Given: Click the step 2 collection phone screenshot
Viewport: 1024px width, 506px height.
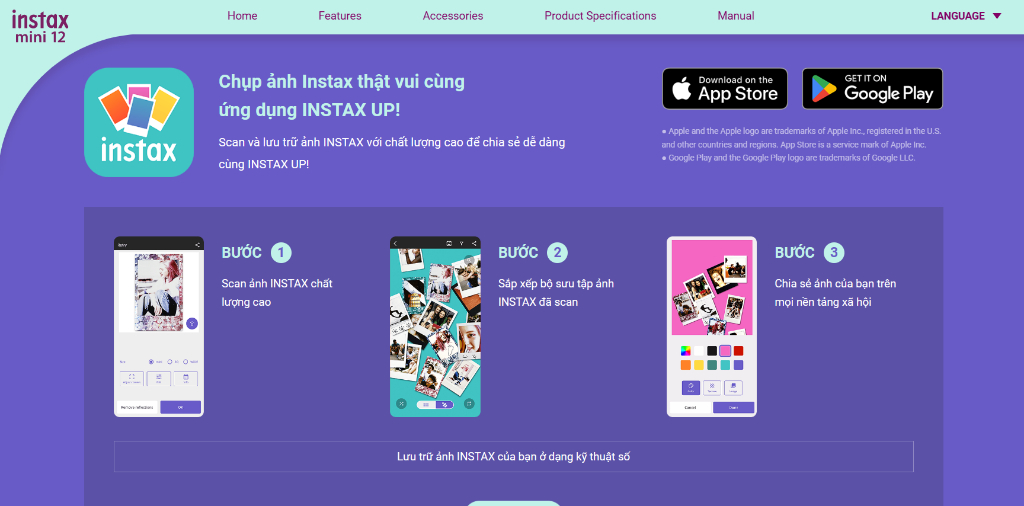Looking at the screenshot, I should [435, 326].
